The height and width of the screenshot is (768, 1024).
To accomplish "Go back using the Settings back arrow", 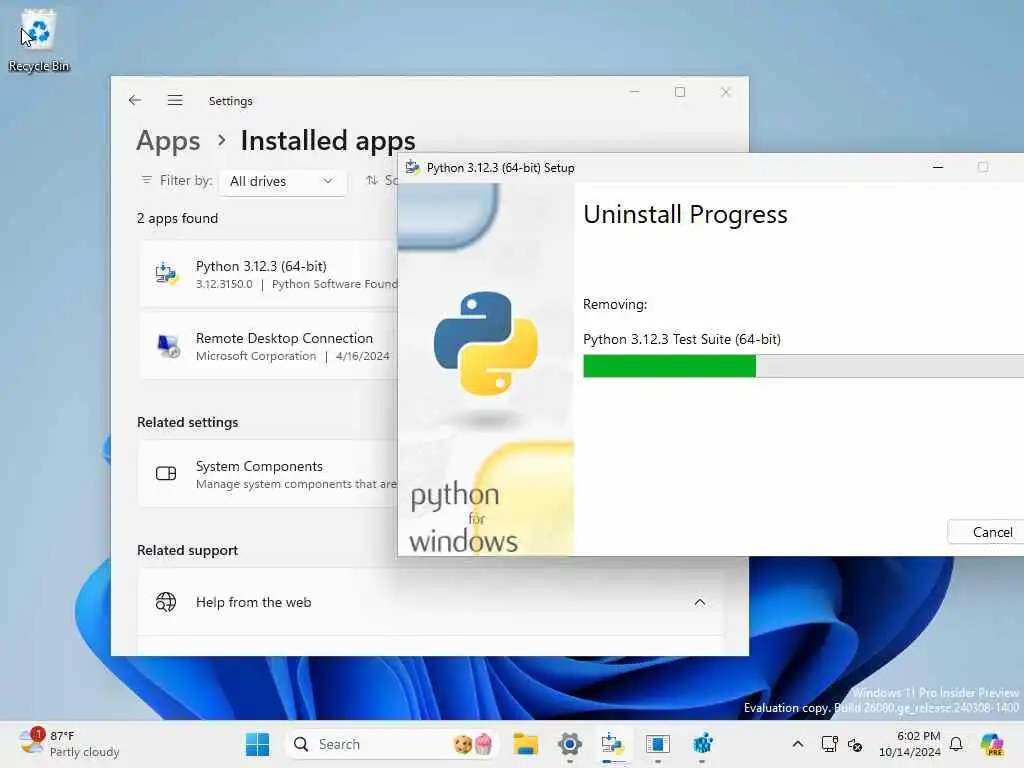I will (x=135, y=100).
